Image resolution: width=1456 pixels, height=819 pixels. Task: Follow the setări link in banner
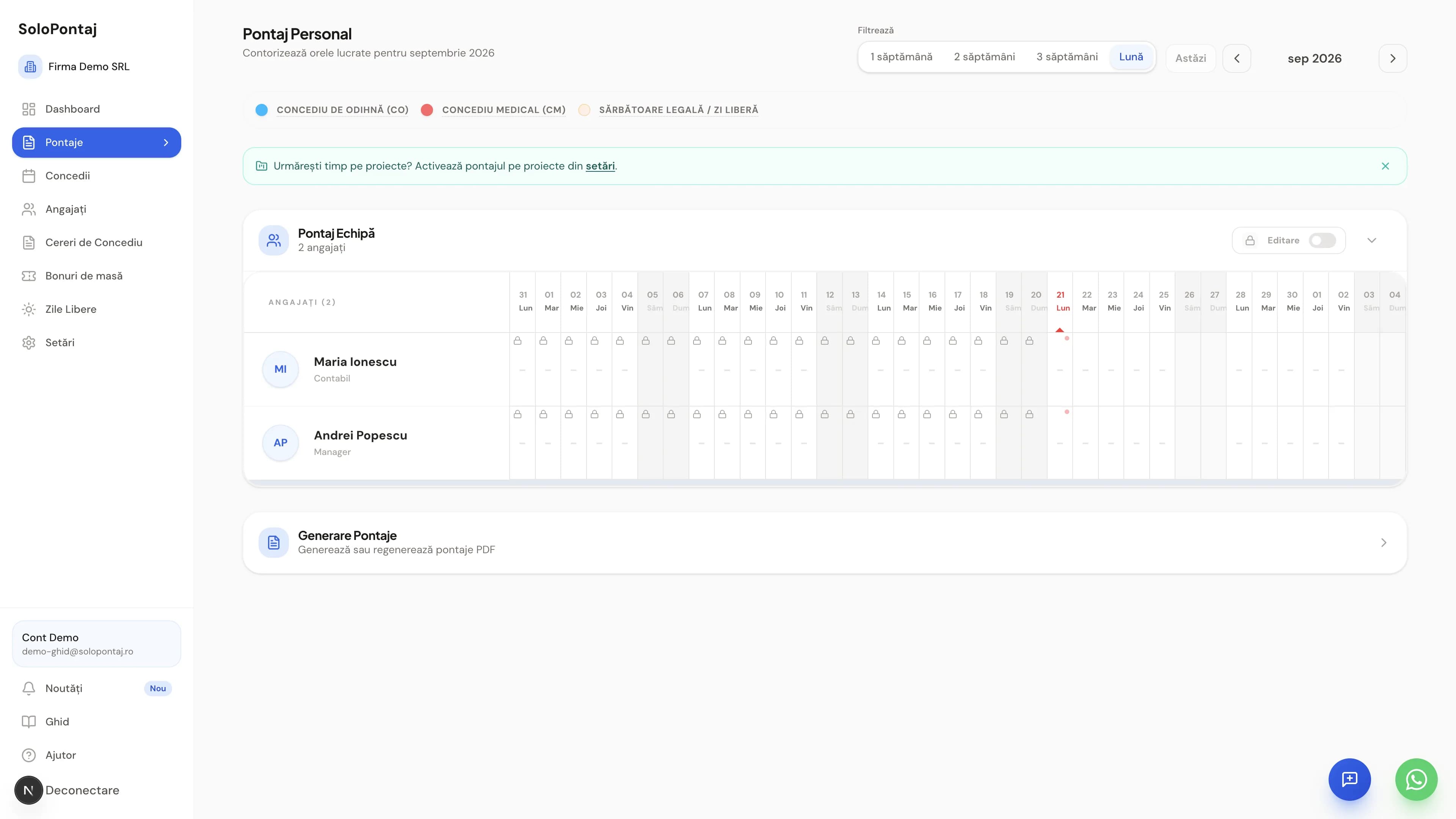[600, 166]
